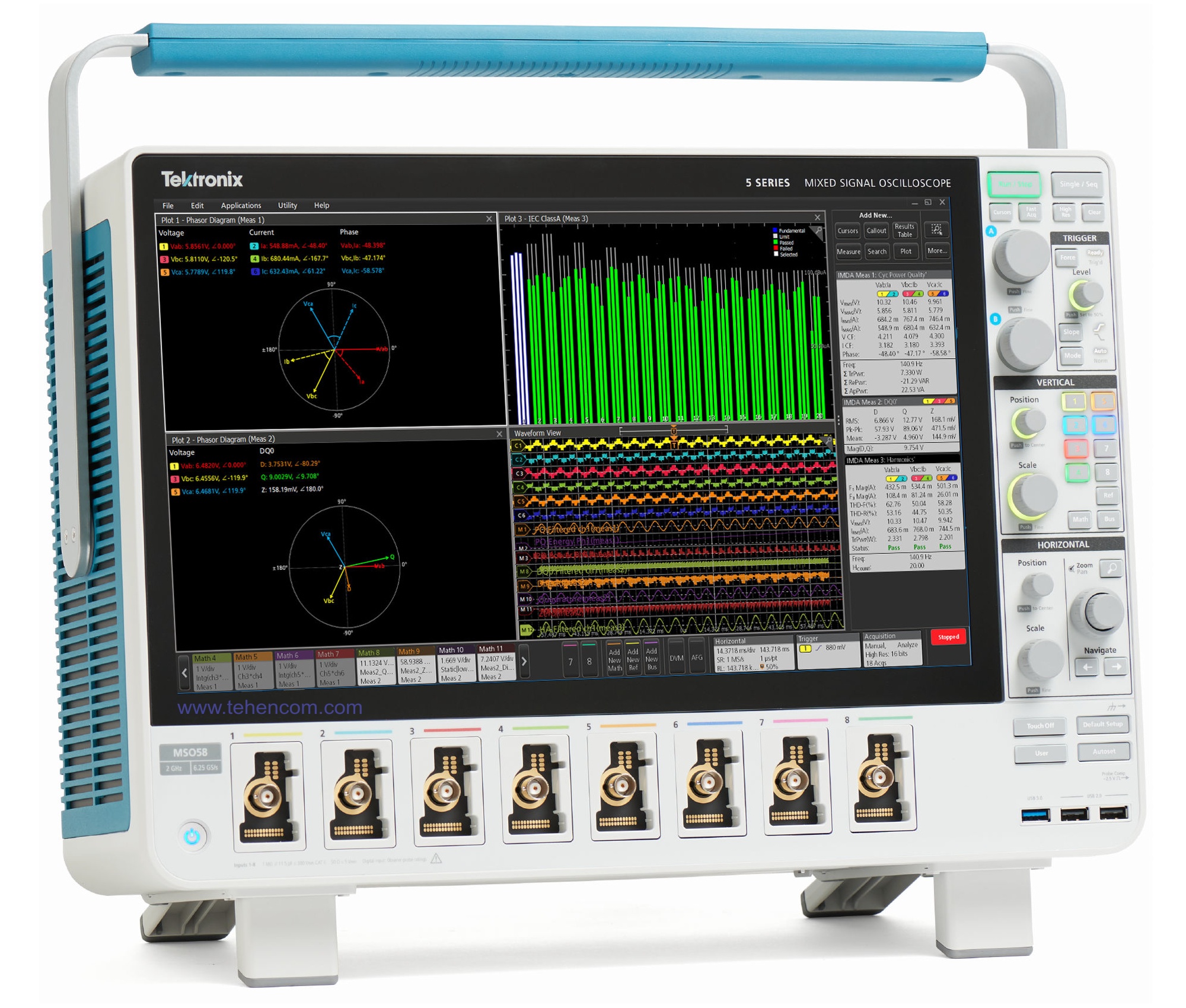Click the red Stopped button
Viewport: 1186px width, 1008px height.
tap(948, 637)
